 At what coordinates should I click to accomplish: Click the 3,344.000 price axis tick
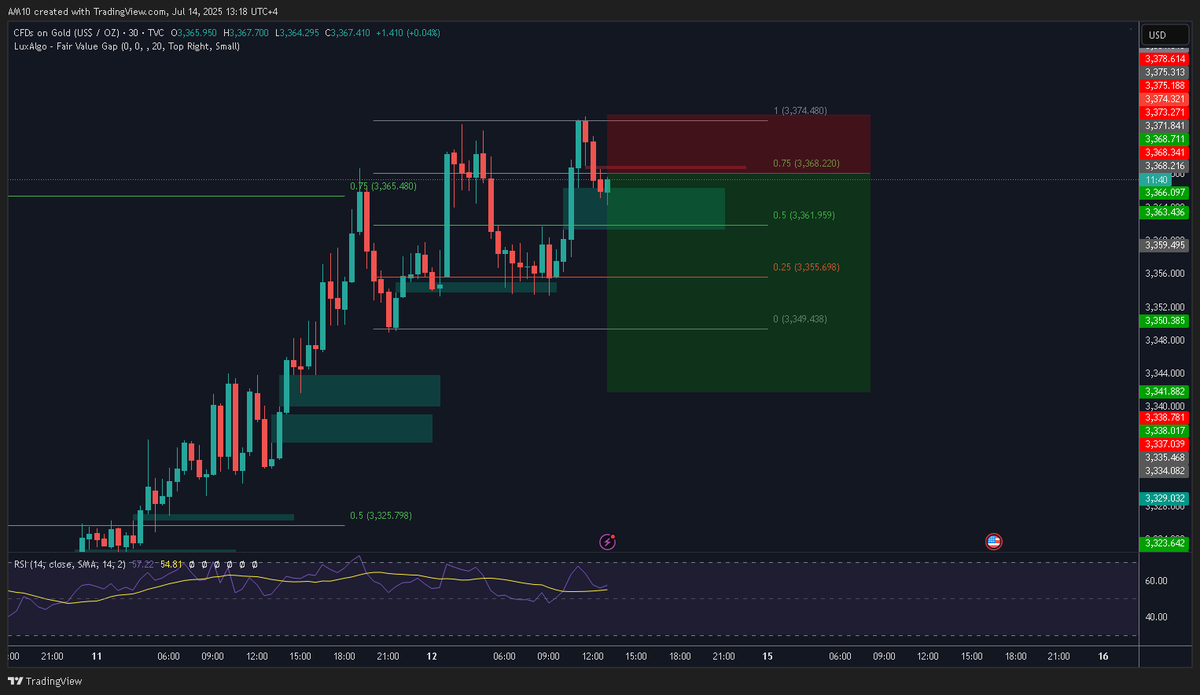tap(1166, 373)
